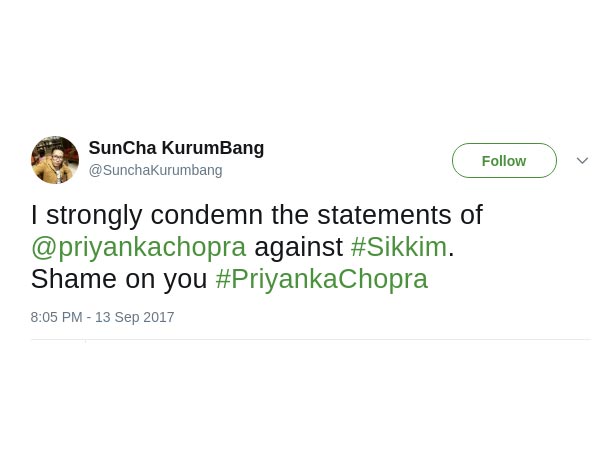Click the divider line below the timestamp

click(310, 340)
